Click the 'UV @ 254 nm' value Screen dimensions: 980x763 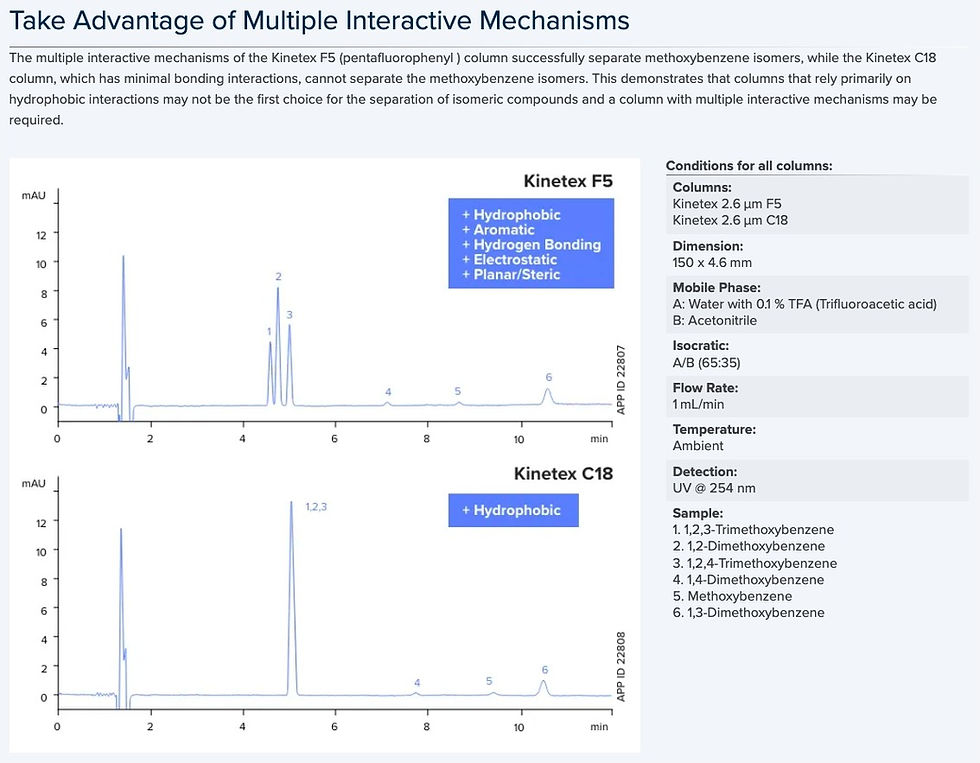tap(714, 488)
